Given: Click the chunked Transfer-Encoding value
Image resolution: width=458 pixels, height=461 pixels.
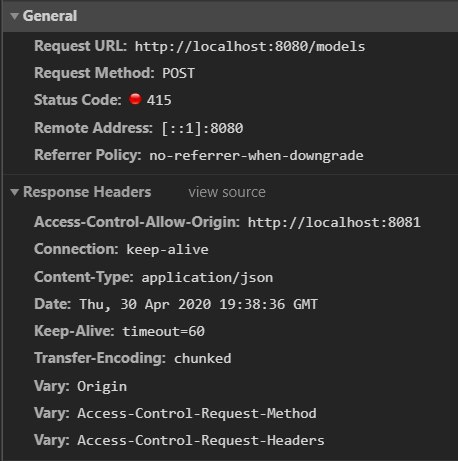Looking at the screenshot, I should click(x=203, y=359).
